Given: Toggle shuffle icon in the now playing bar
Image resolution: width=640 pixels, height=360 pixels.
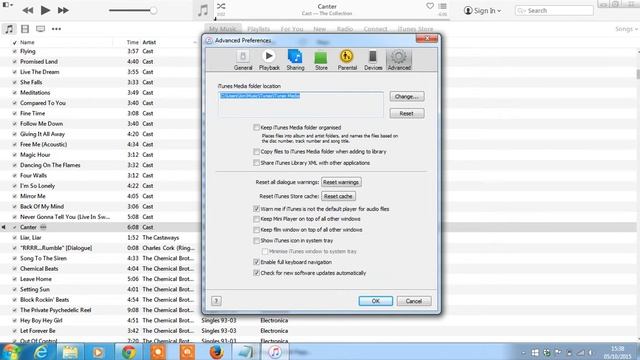Looking at the screenshot, I should (x=221, y=6).
